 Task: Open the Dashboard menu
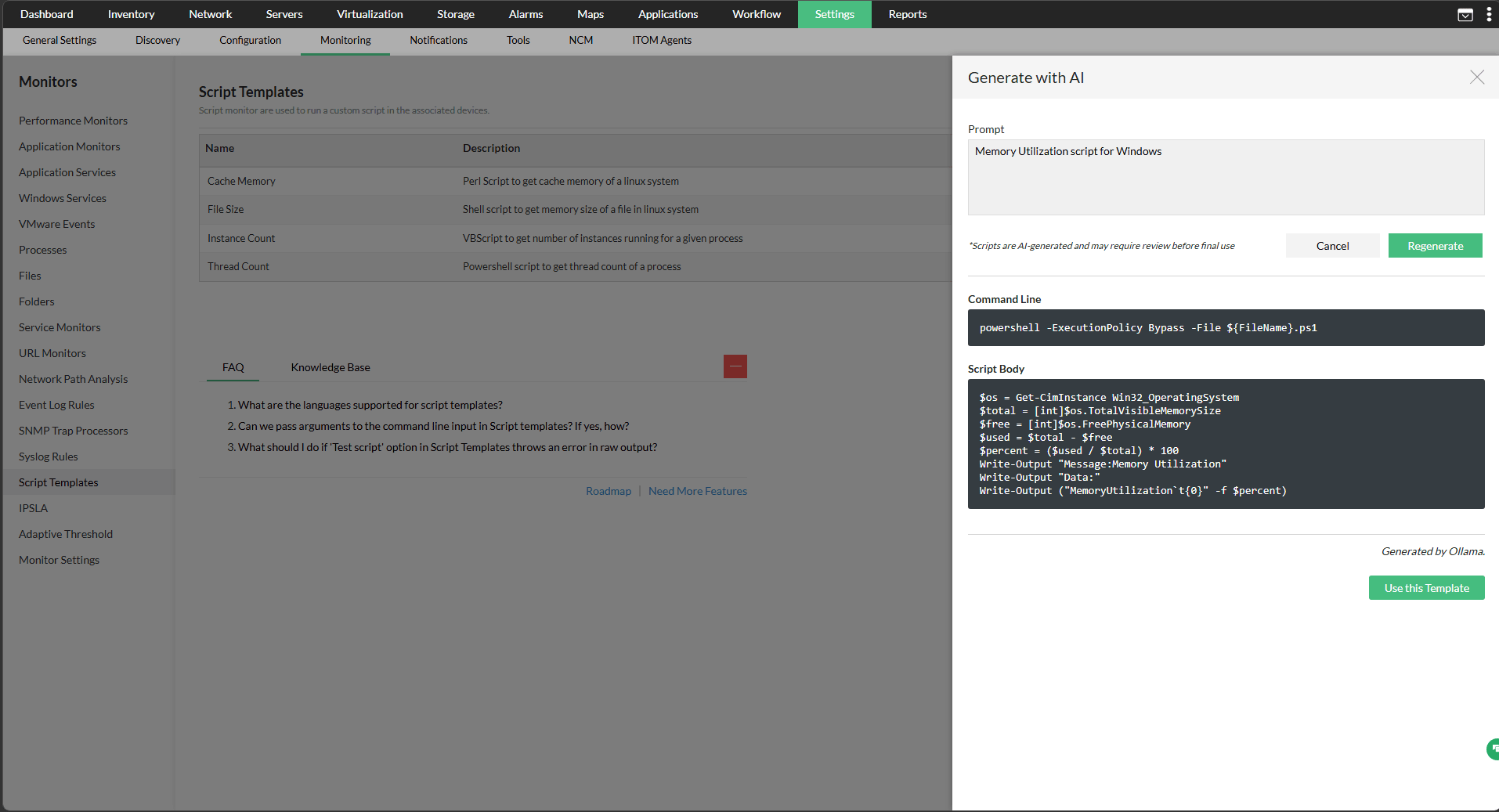tap(46, 14)
